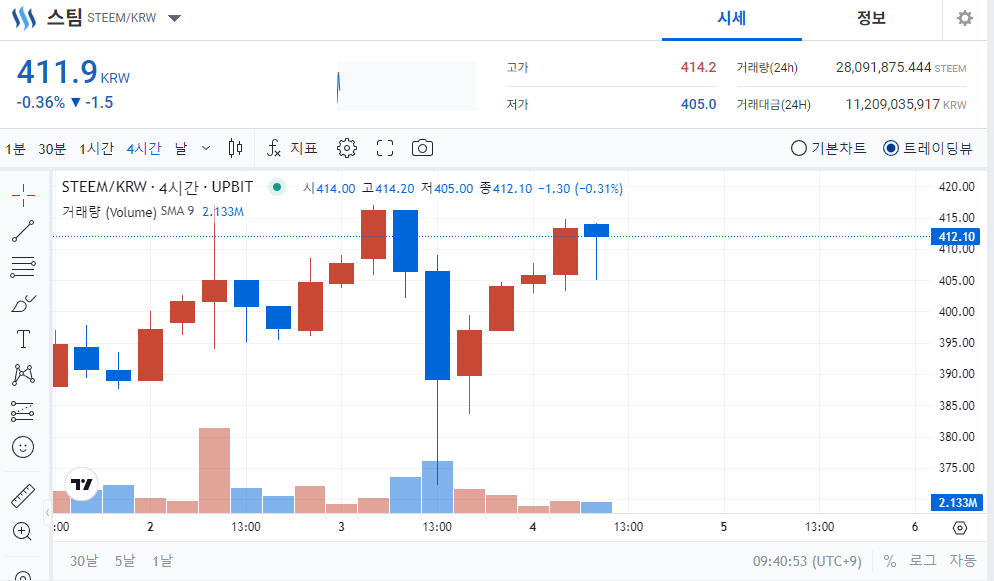Image resolution: width=994 pixels, height=581 pixels.
Task: Open chart settings gear in toolbar
Action: (347, 148)
